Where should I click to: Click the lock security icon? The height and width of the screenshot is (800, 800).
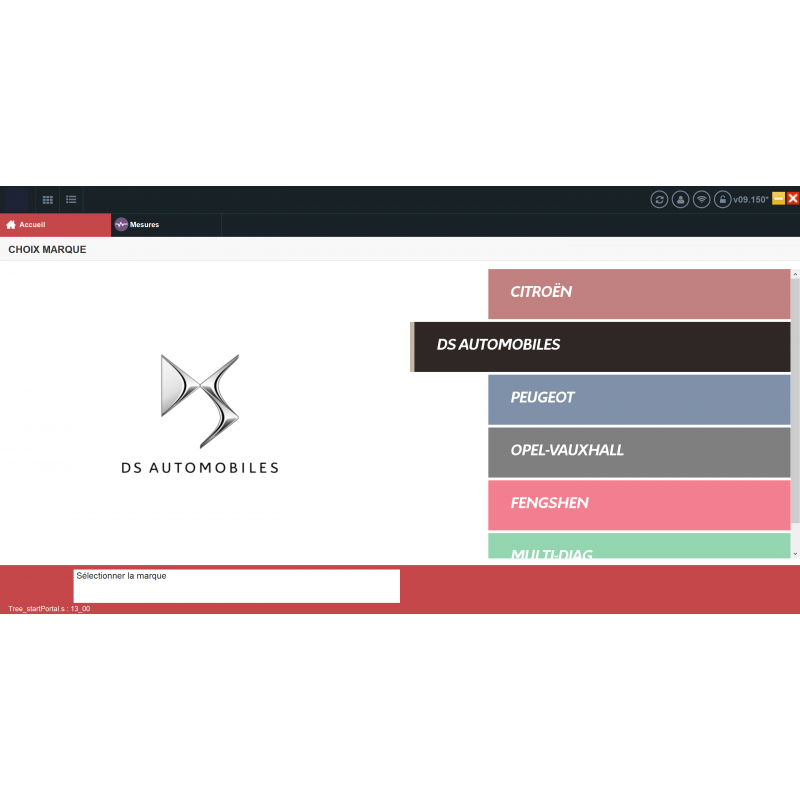(722, 199)
